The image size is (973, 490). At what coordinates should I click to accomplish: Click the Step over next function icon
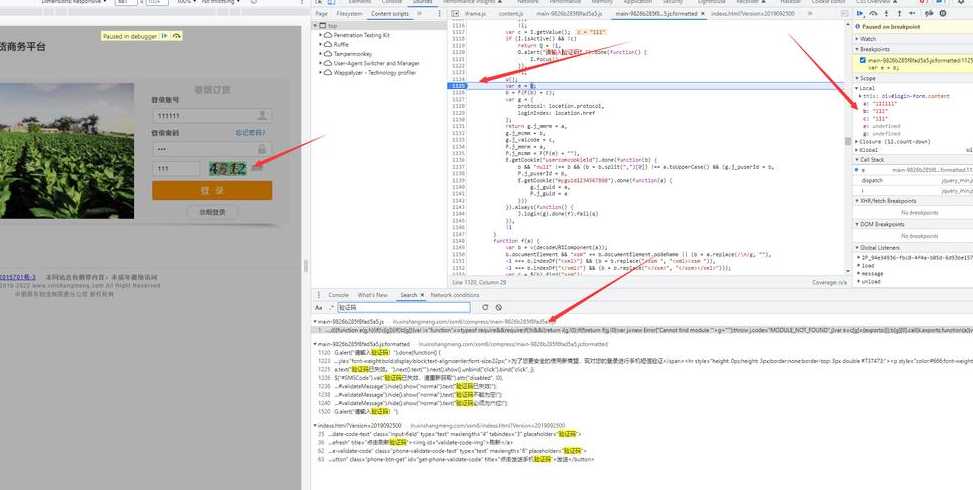[873, 13]
